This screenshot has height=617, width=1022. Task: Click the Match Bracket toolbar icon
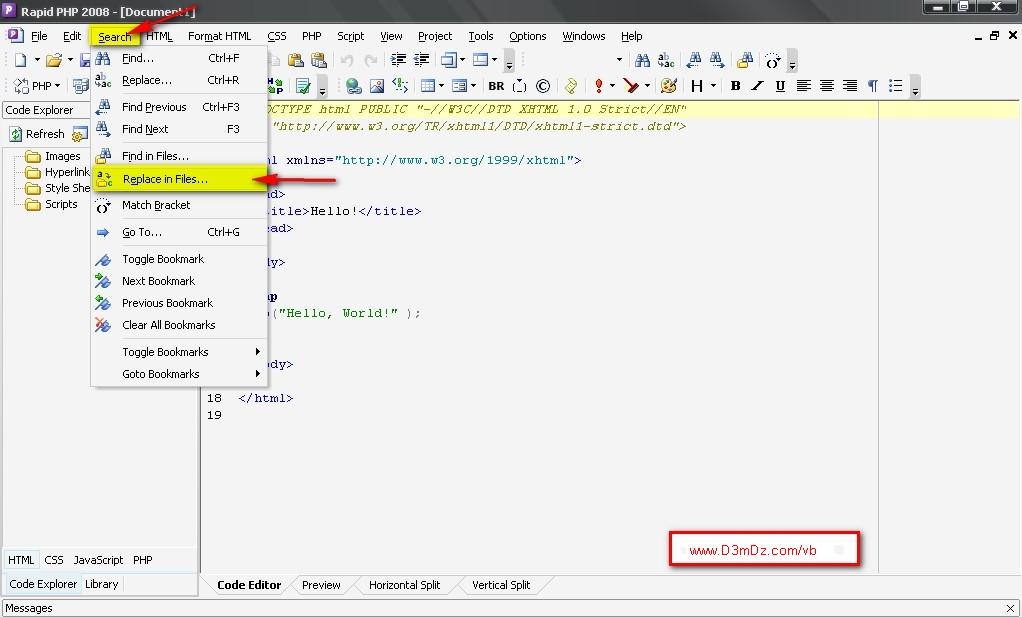772,61
